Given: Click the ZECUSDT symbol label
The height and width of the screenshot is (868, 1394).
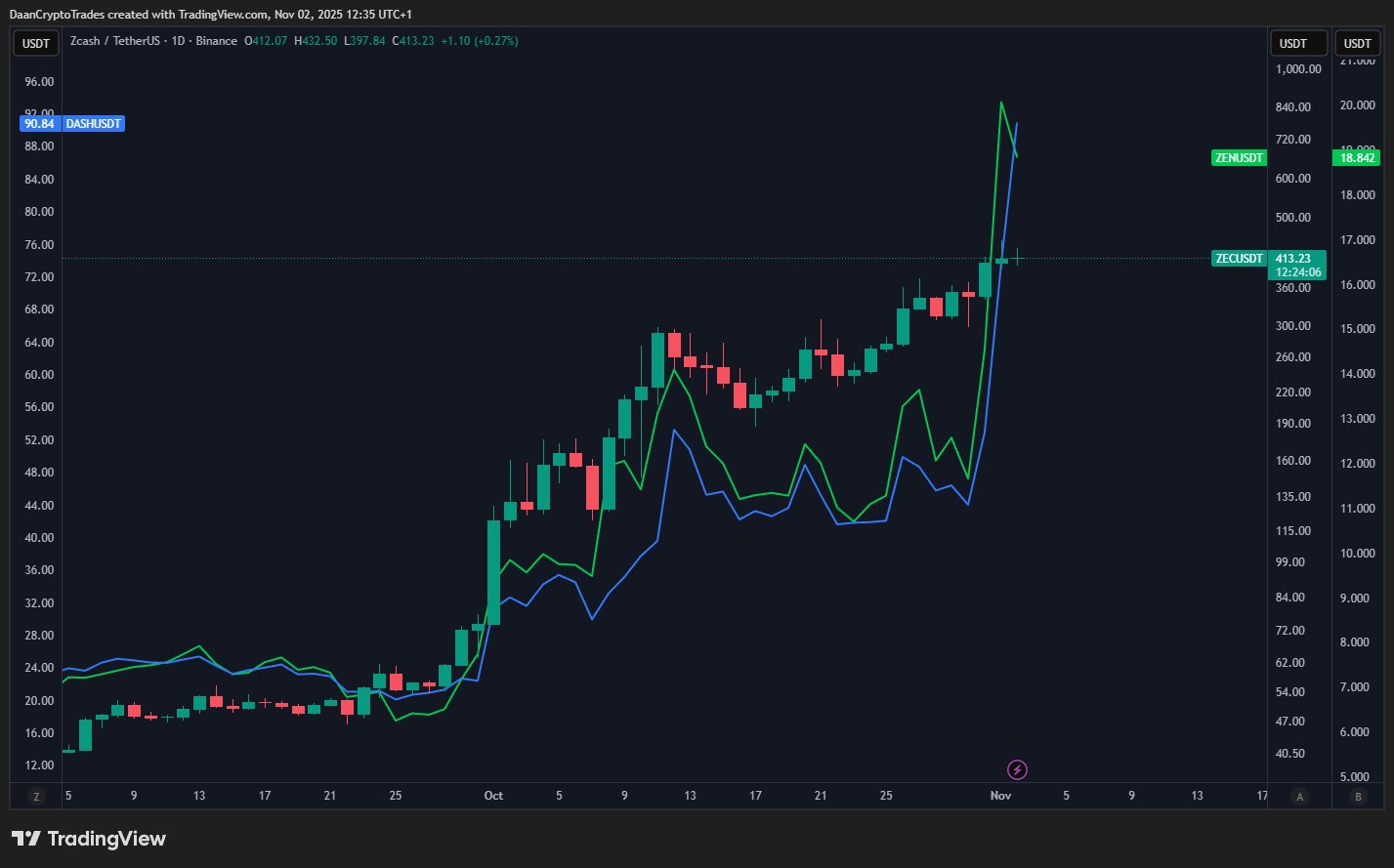Looking at the screenshot, I should pos(1239,259).
